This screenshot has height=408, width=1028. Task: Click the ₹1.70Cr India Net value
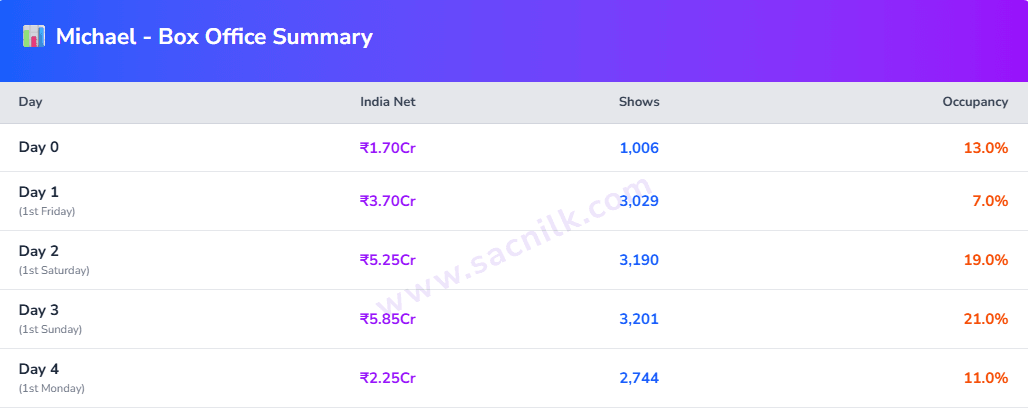[387, 148]
